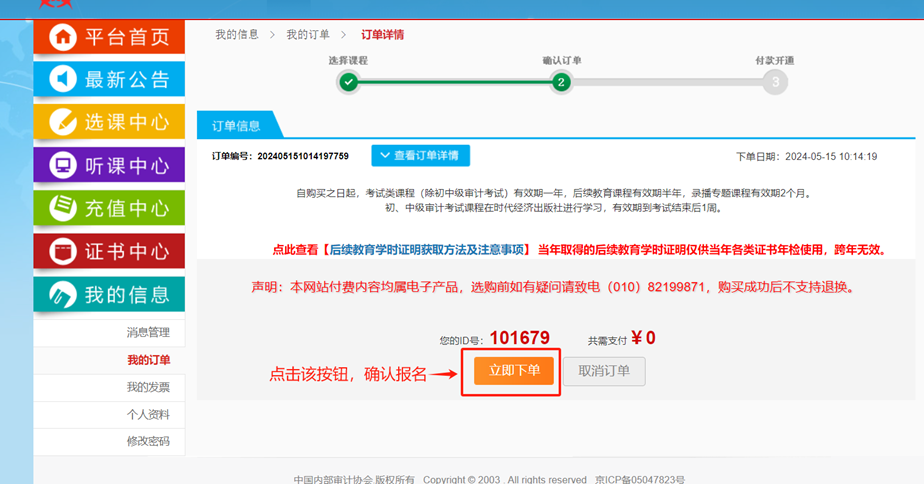Click the speaker icon for 最新公告
Viewport: 924px width, 484px height.
click(62, 79)
